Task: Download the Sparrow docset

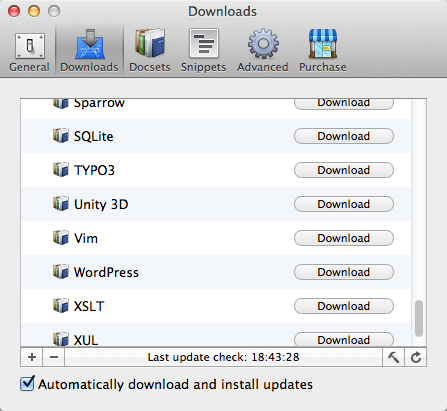Action: click(344, 104)
